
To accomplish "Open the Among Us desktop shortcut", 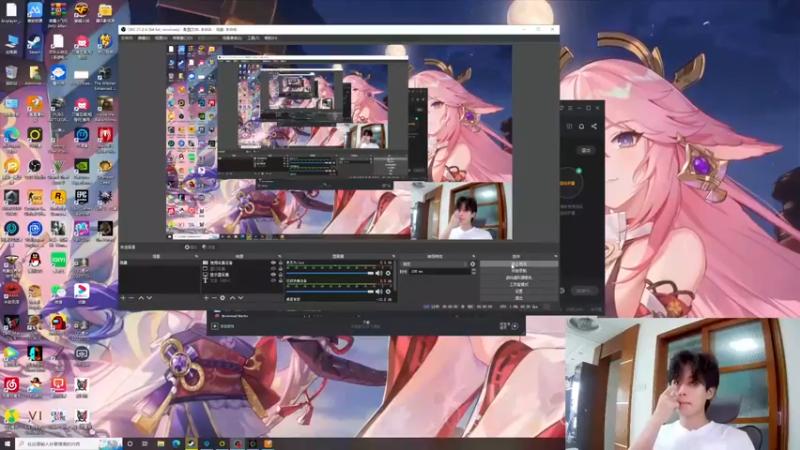I will pyautogui.click(x=58, y=324).
